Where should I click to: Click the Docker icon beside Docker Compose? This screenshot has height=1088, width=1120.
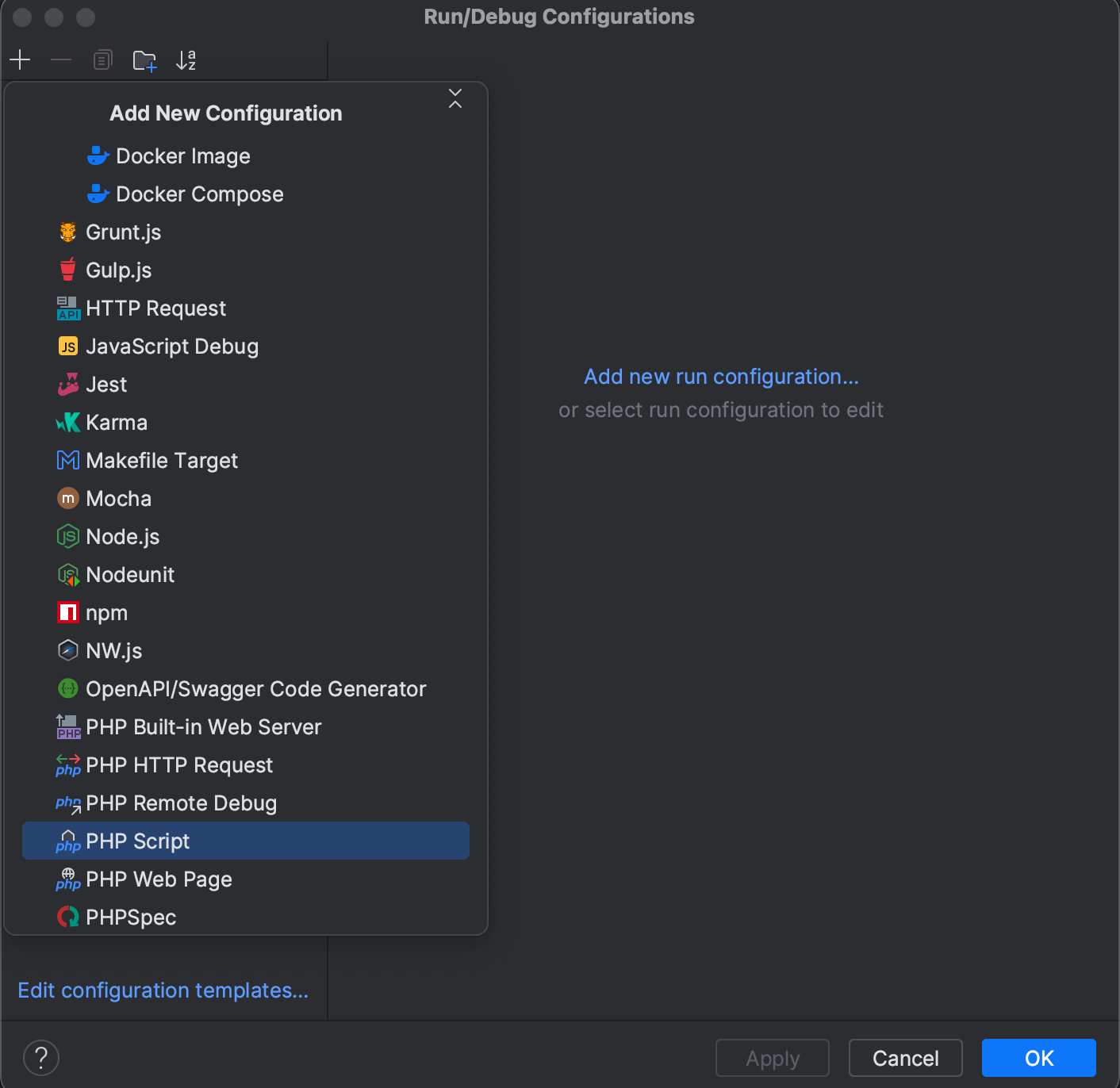click(x=98, y=193)
